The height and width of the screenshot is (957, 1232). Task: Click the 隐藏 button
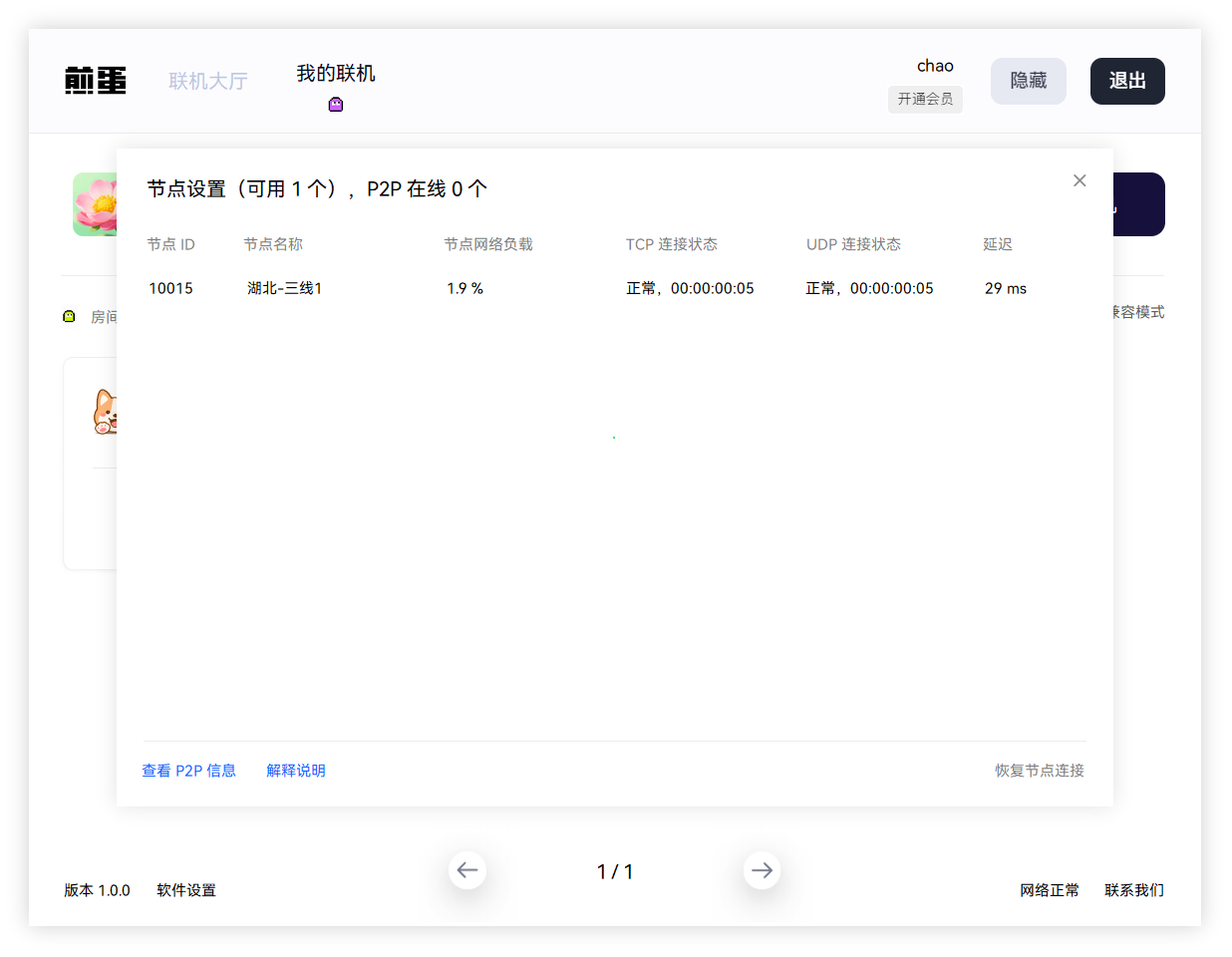(1029, 81)
